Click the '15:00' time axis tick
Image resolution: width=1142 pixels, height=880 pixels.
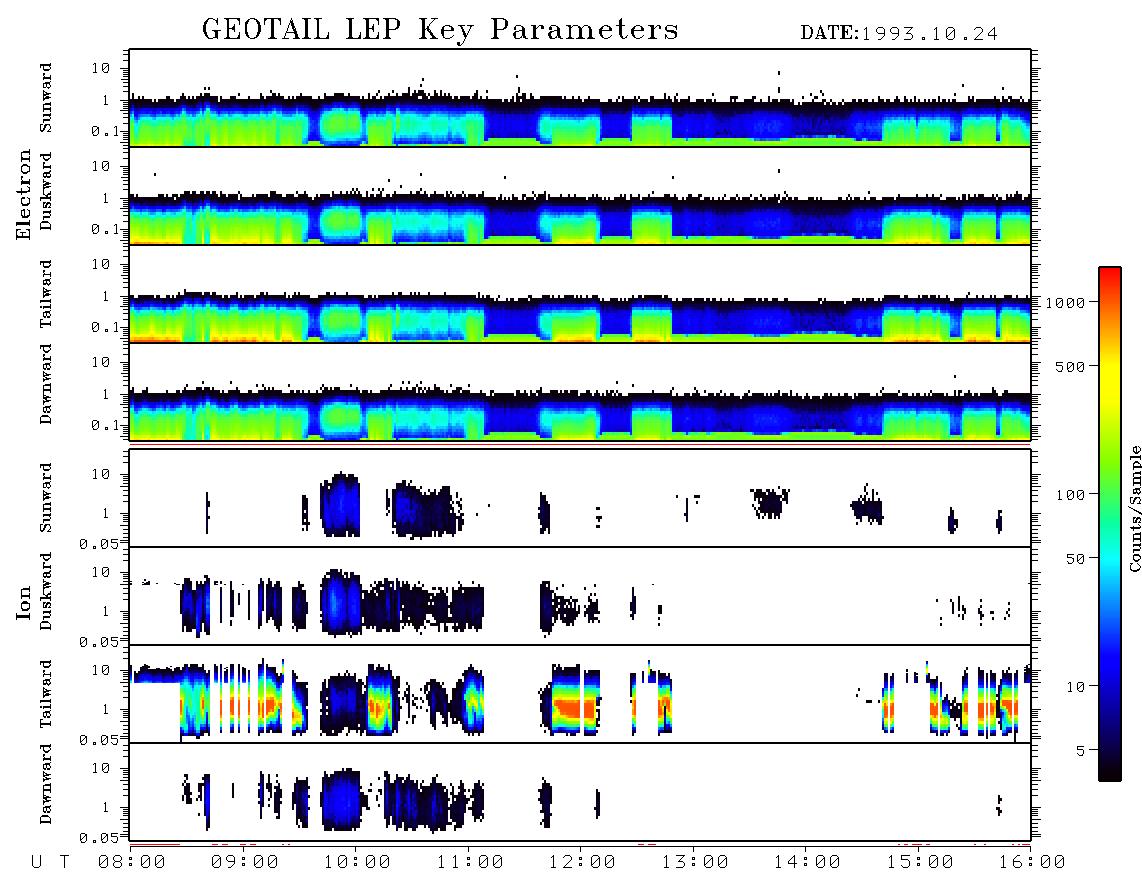click(x=920, y=862)
